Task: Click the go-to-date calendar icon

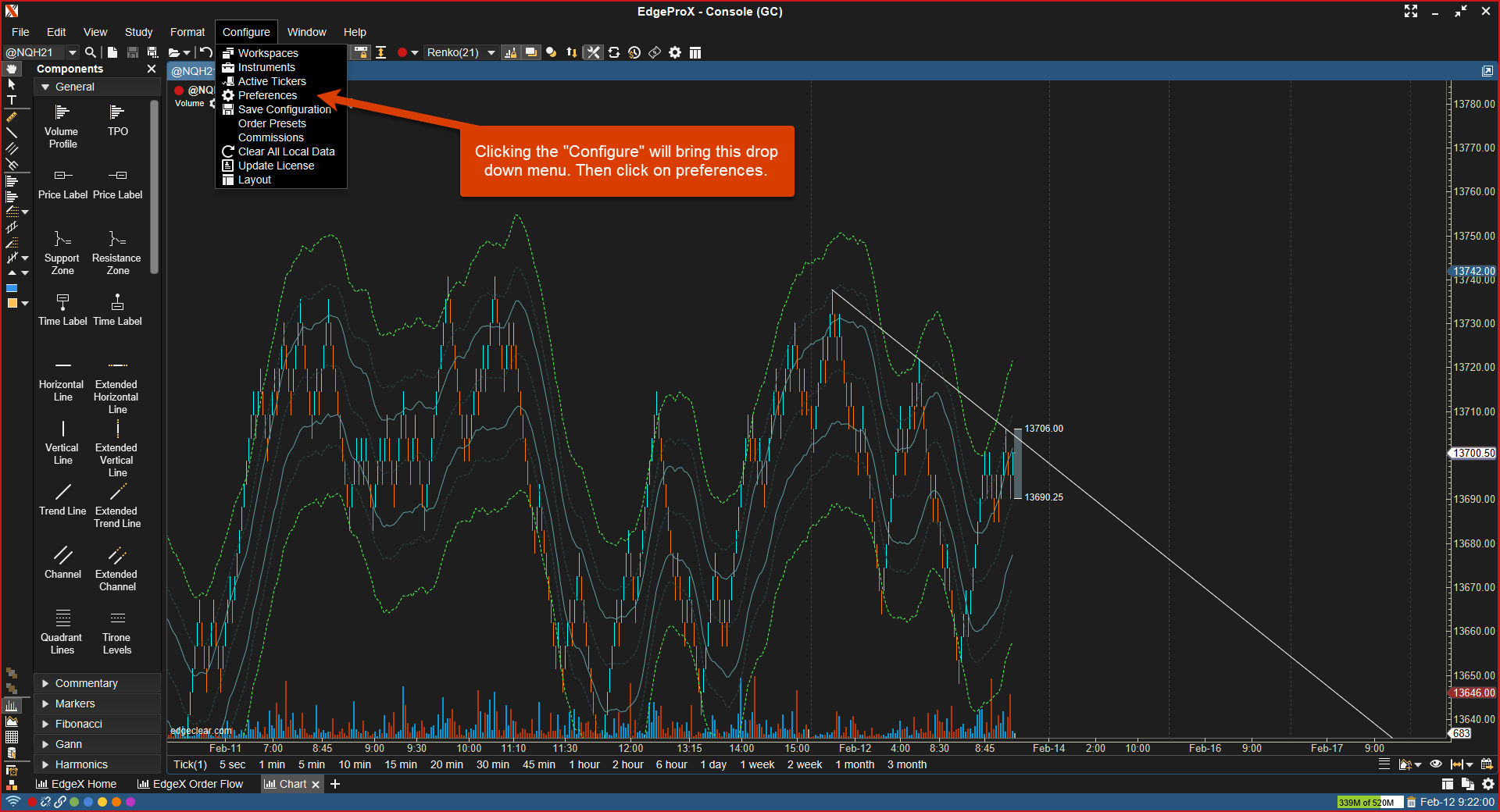Action: tap(1487, 764)
